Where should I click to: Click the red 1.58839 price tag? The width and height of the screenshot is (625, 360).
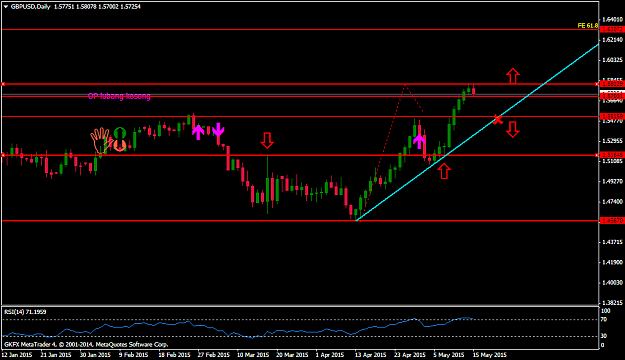click(612, 84)
